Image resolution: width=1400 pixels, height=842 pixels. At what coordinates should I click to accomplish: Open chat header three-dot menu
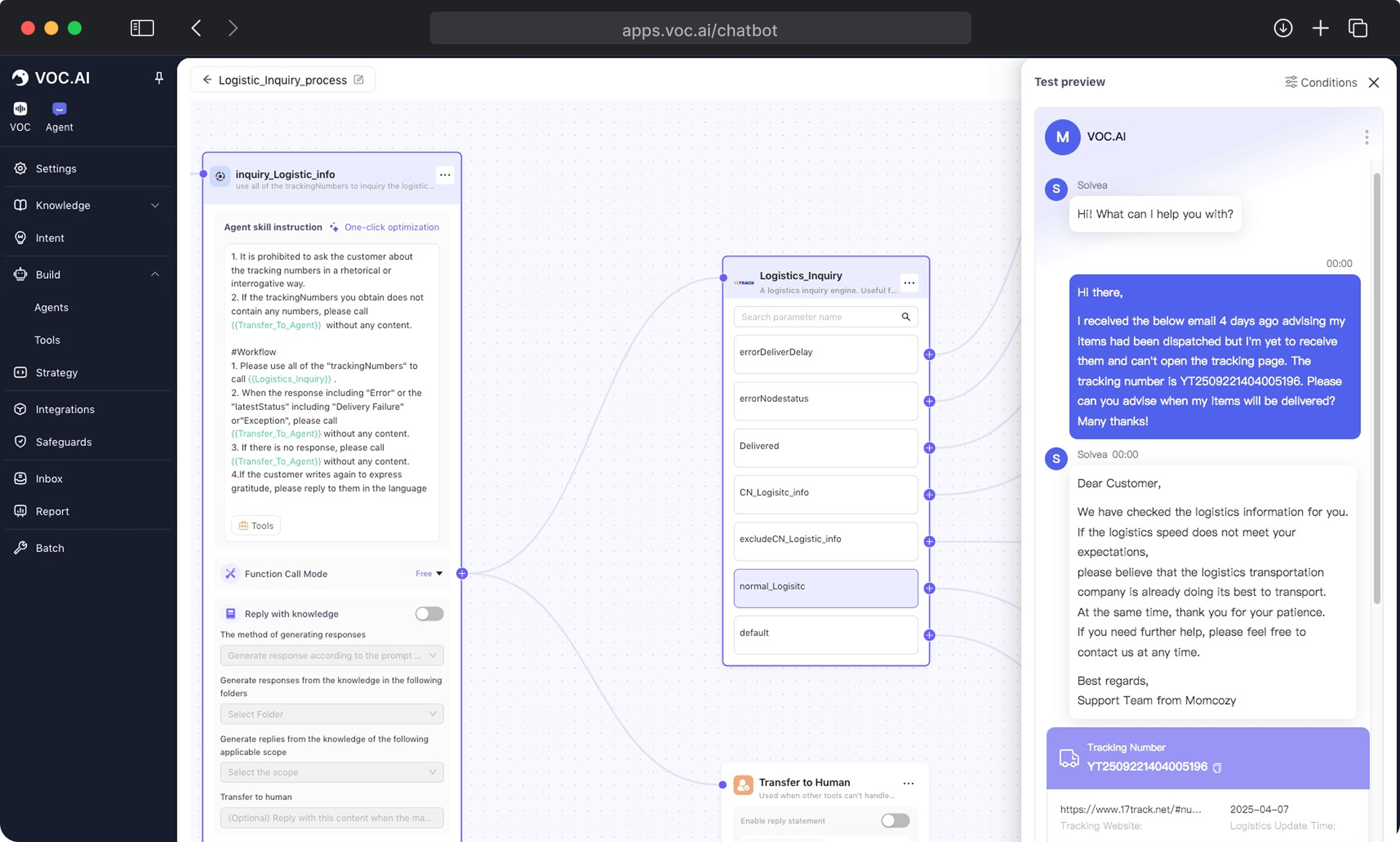(x=1366, y=137)
